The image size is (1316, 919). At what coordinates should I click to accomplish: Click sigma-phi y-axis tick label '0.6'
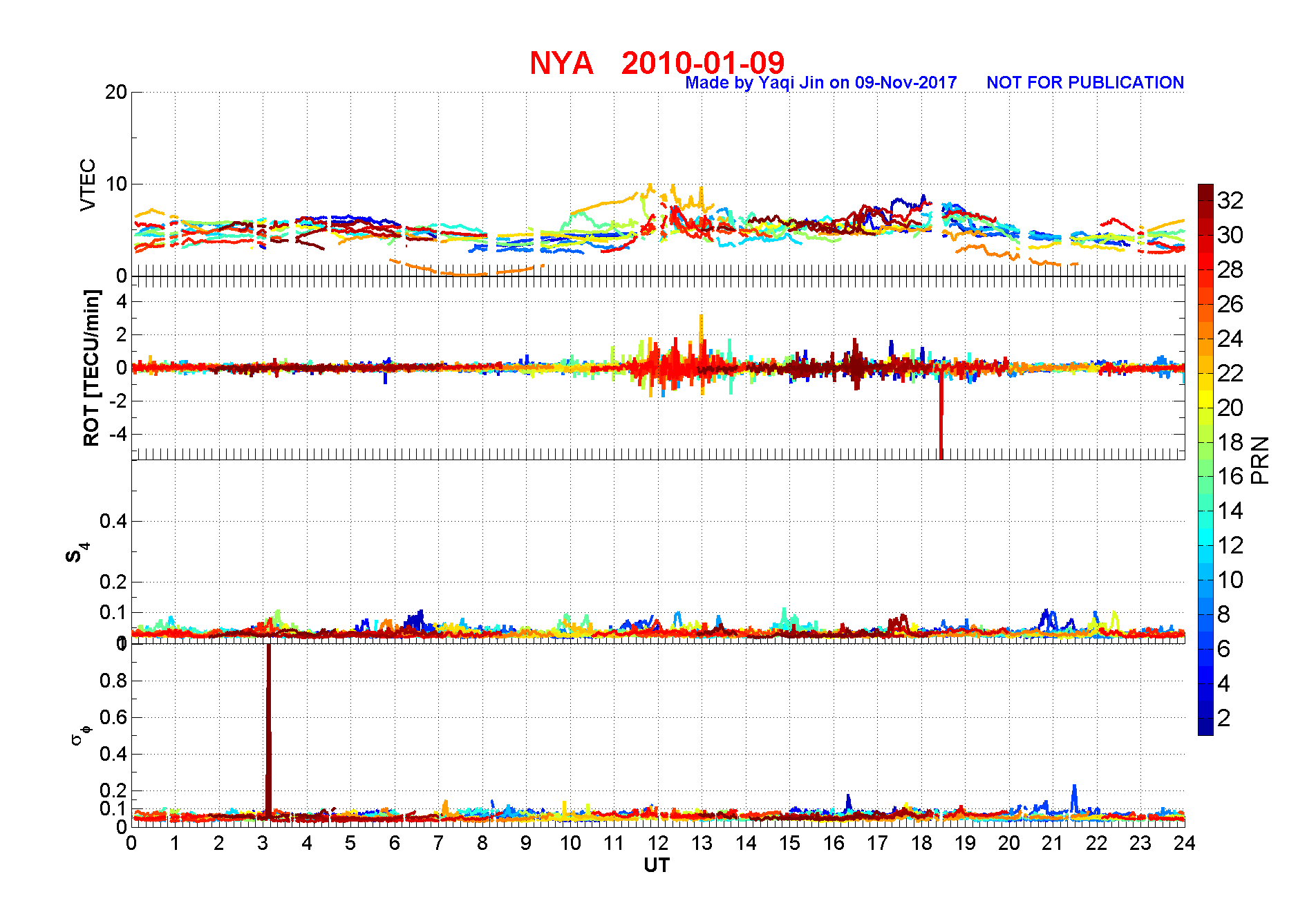click(113, 717)
